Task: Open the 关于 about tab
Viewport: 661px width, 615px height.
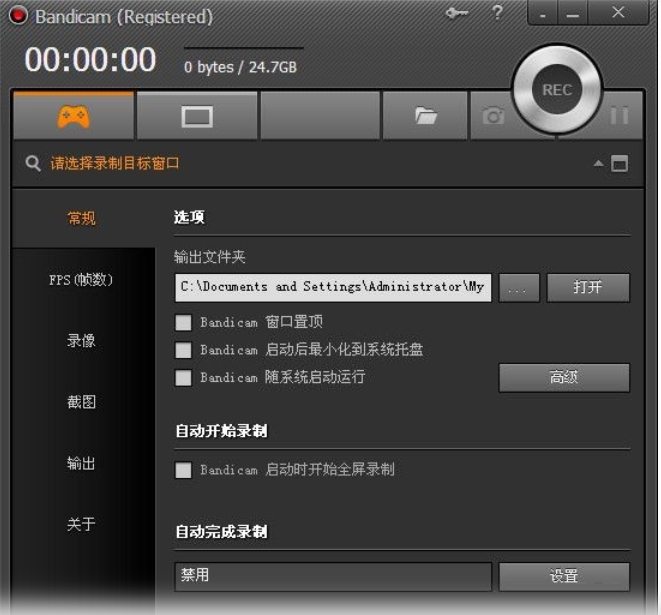Action: click(x=81, y=524)
